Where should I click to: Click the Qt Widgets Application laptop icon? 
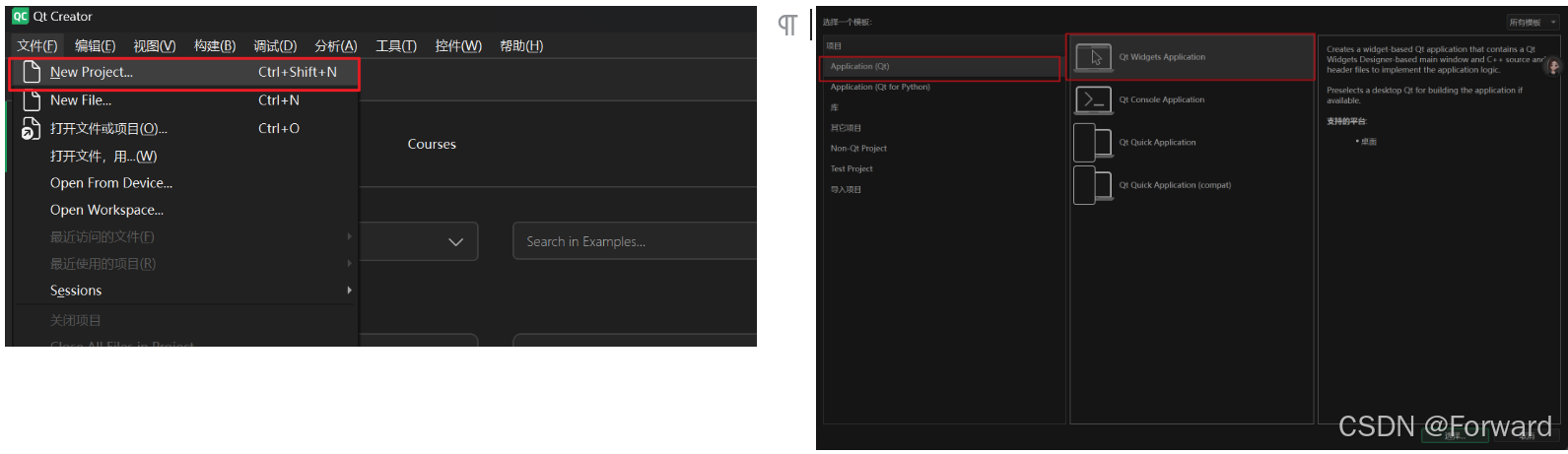click(1093, 58)
